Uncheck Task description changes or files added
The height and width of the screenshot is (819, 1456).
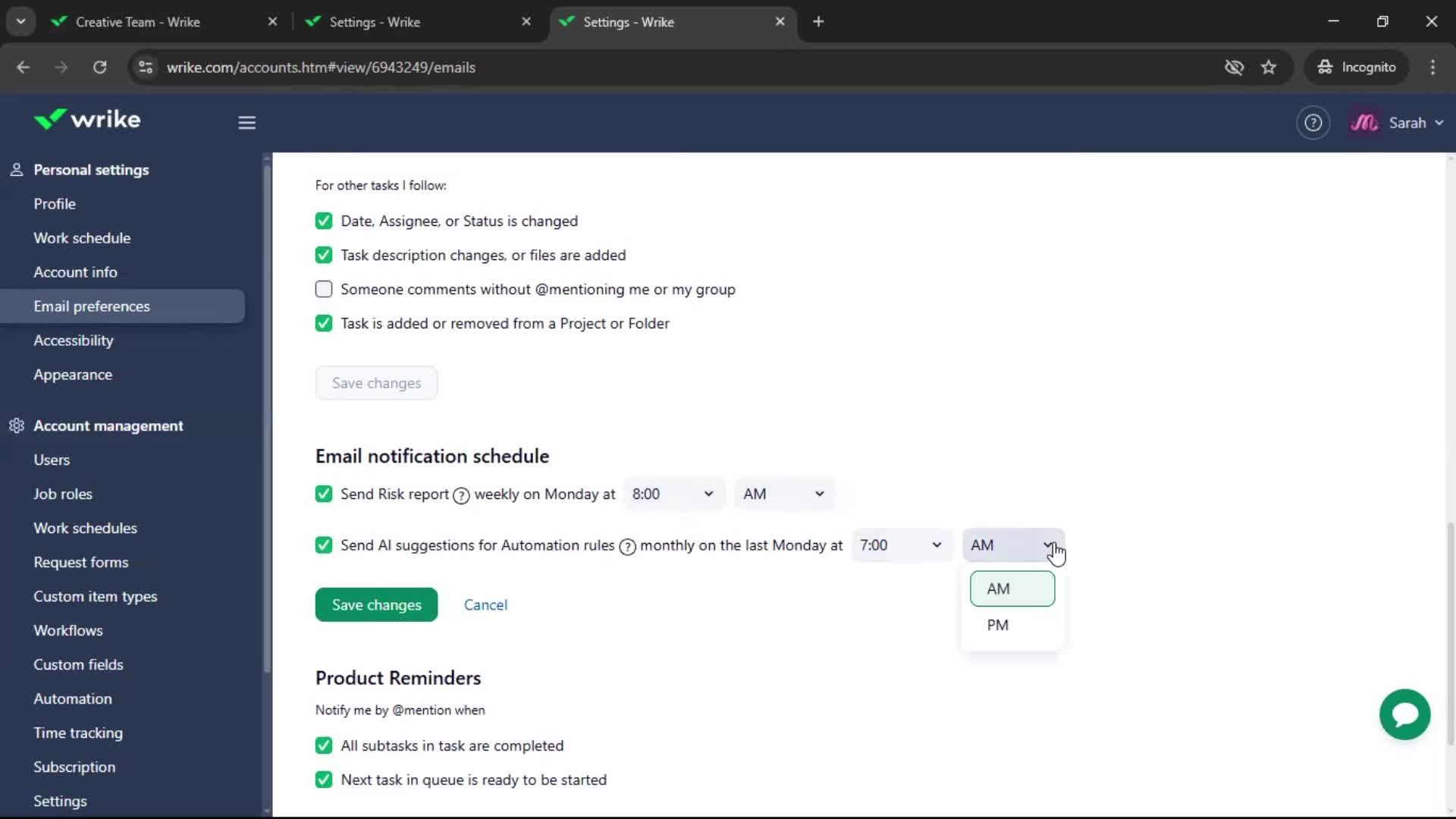(324, 255)
